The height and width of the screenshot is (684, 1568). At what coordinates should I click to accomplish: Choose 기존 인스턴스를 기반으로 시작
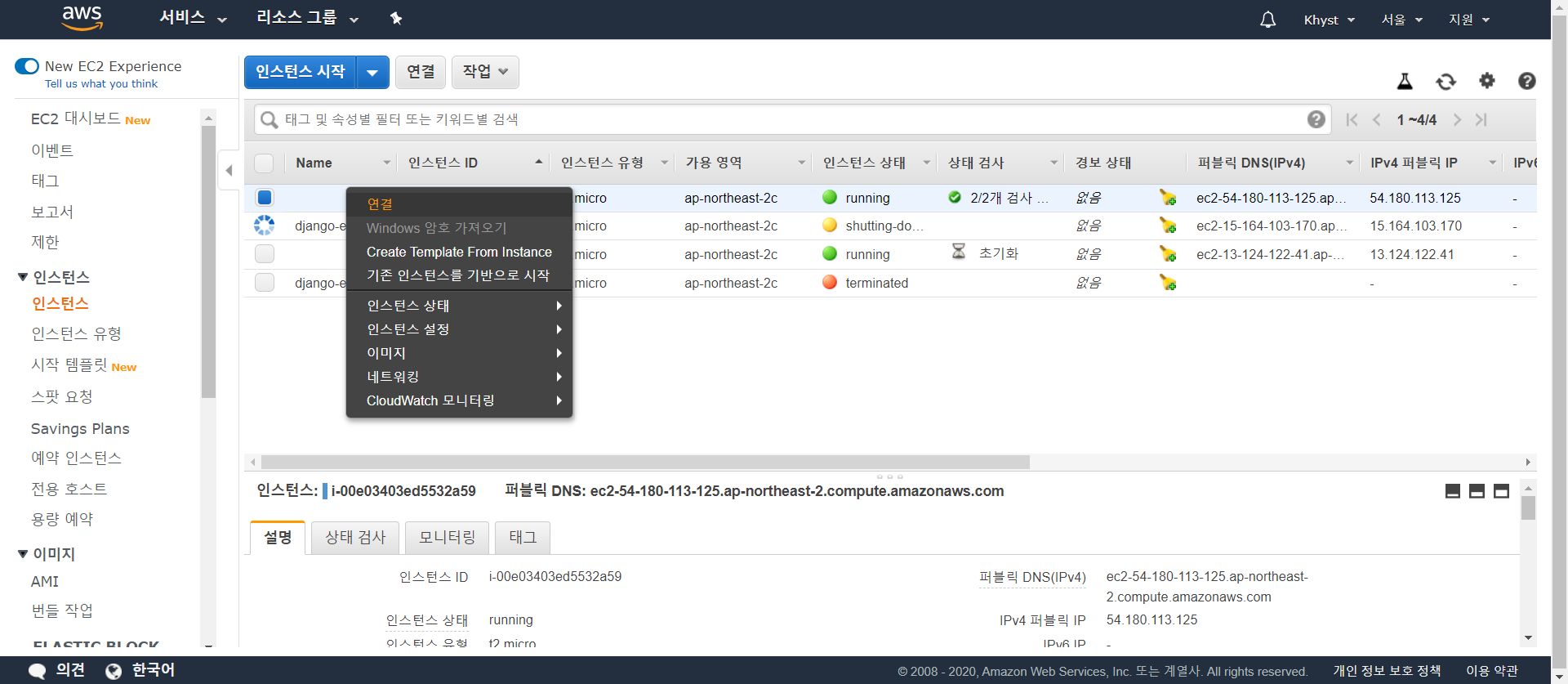click(459, 275)
